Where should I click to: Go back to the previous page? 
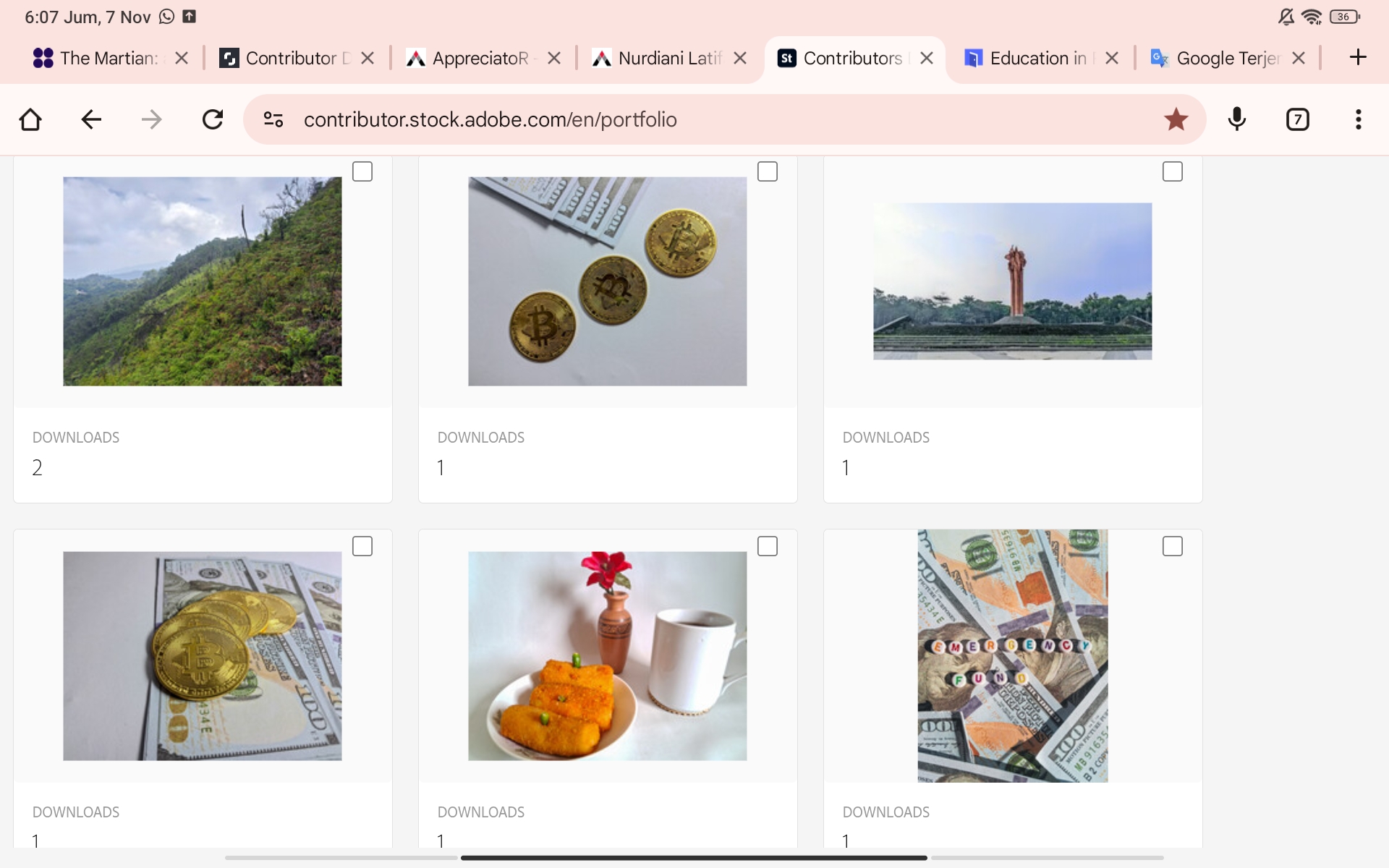[x=90, y=119]
